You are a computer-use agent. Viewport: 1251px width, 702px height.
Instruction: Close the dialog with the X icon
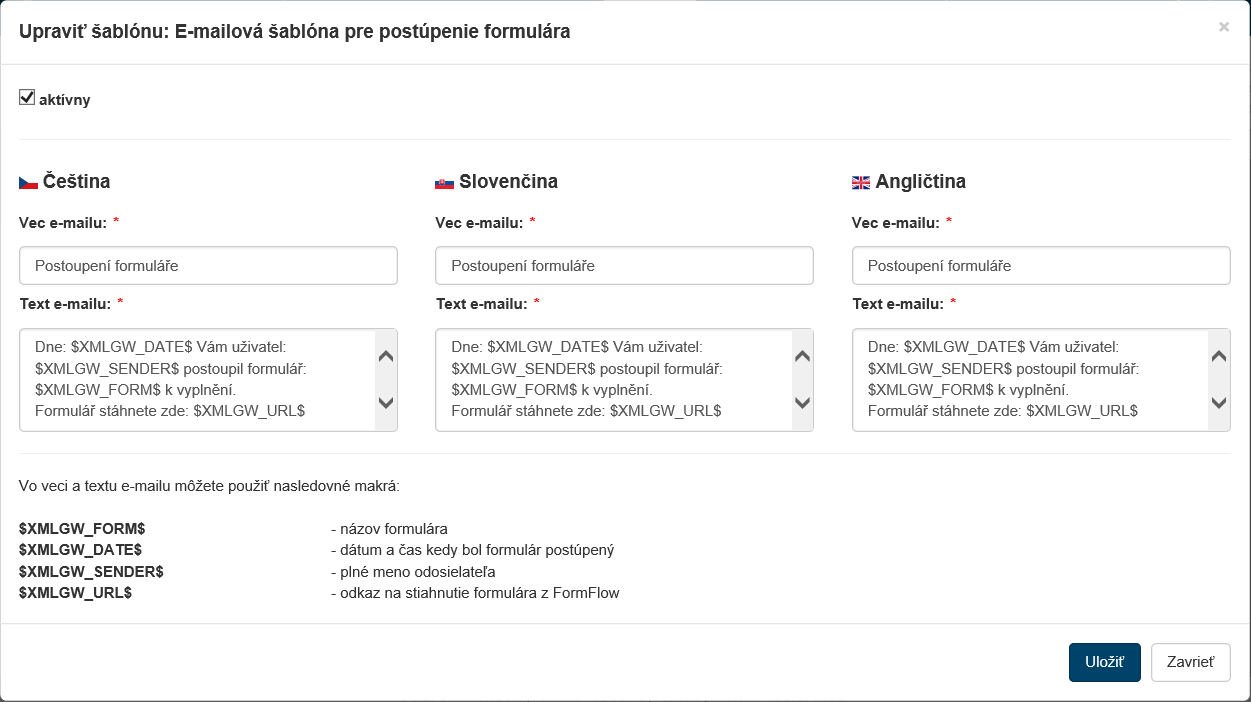(1223, 28)
